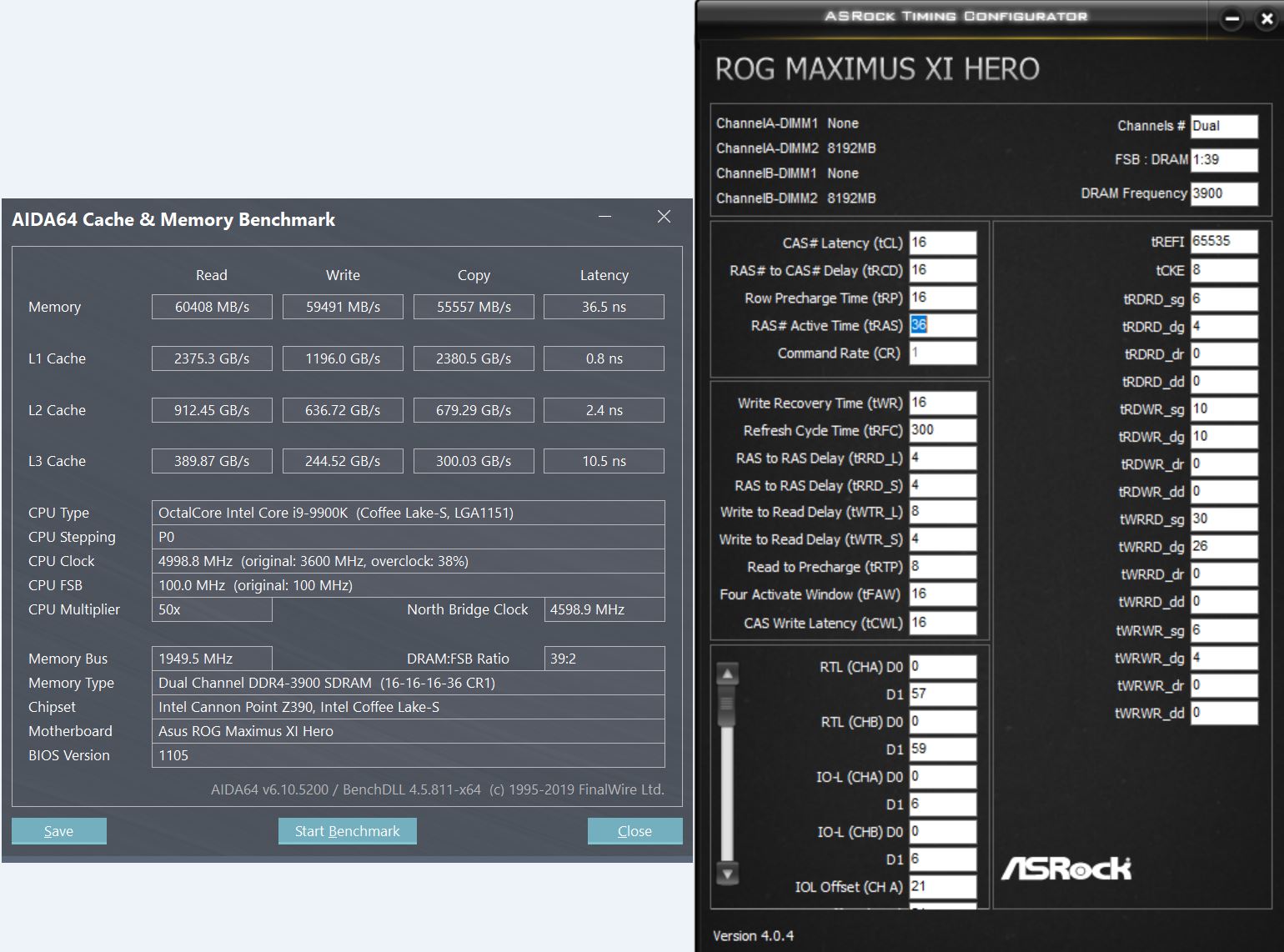Click the scroll up arrow in RTL list
This screenshot has width=1284, height=952.
click(x=728, y=674)
